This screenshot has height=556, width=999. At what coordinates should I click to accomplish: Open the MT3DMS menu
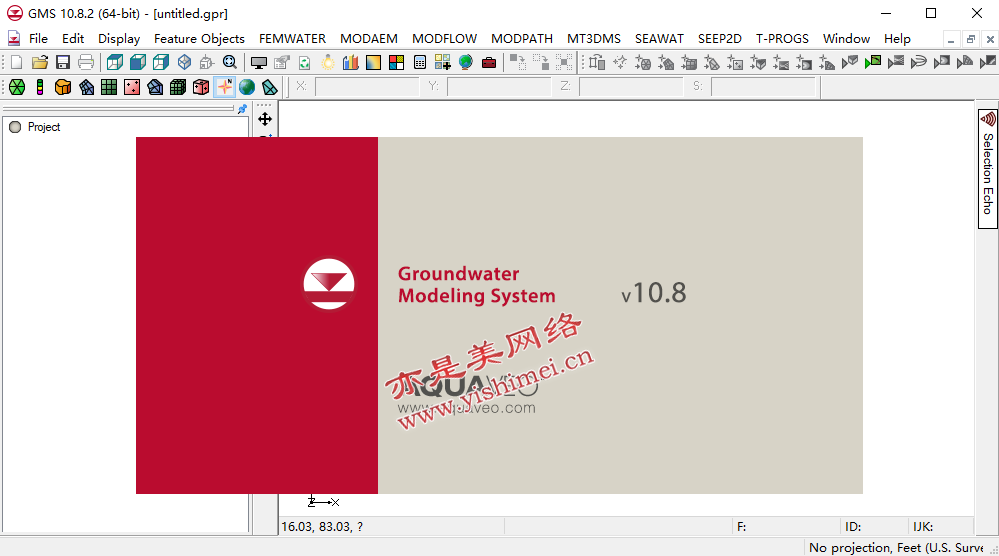[594, 39]
